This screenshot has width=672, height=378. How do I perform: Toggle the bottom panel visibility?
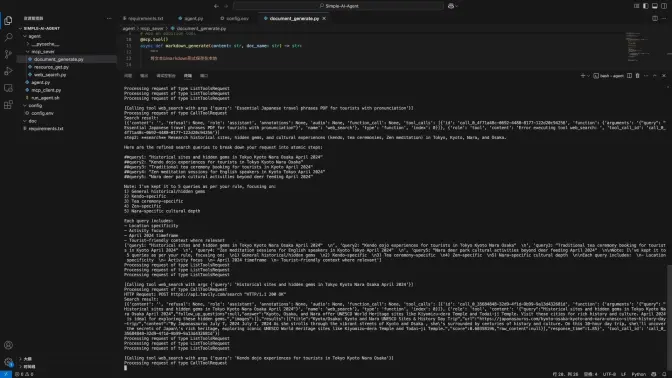[x=655, y=6]
